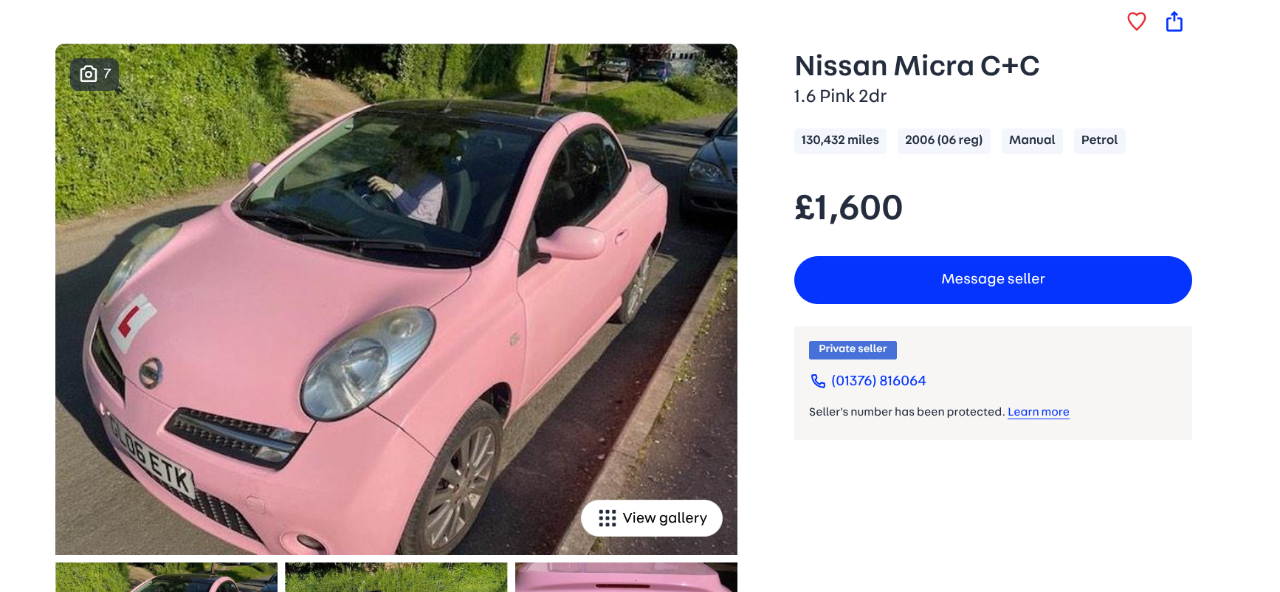Click the (01376) 816064 phone number
The width and height of the screenshot is (1280, 592).
pyautogui.click(x=878, y=381)
